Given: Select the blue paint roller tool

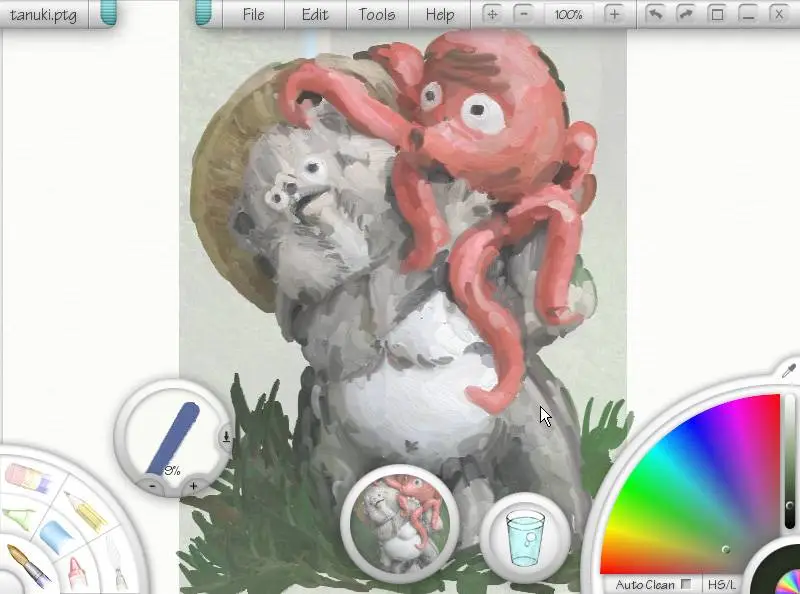Looking at the screenshot, I should 57,536.
